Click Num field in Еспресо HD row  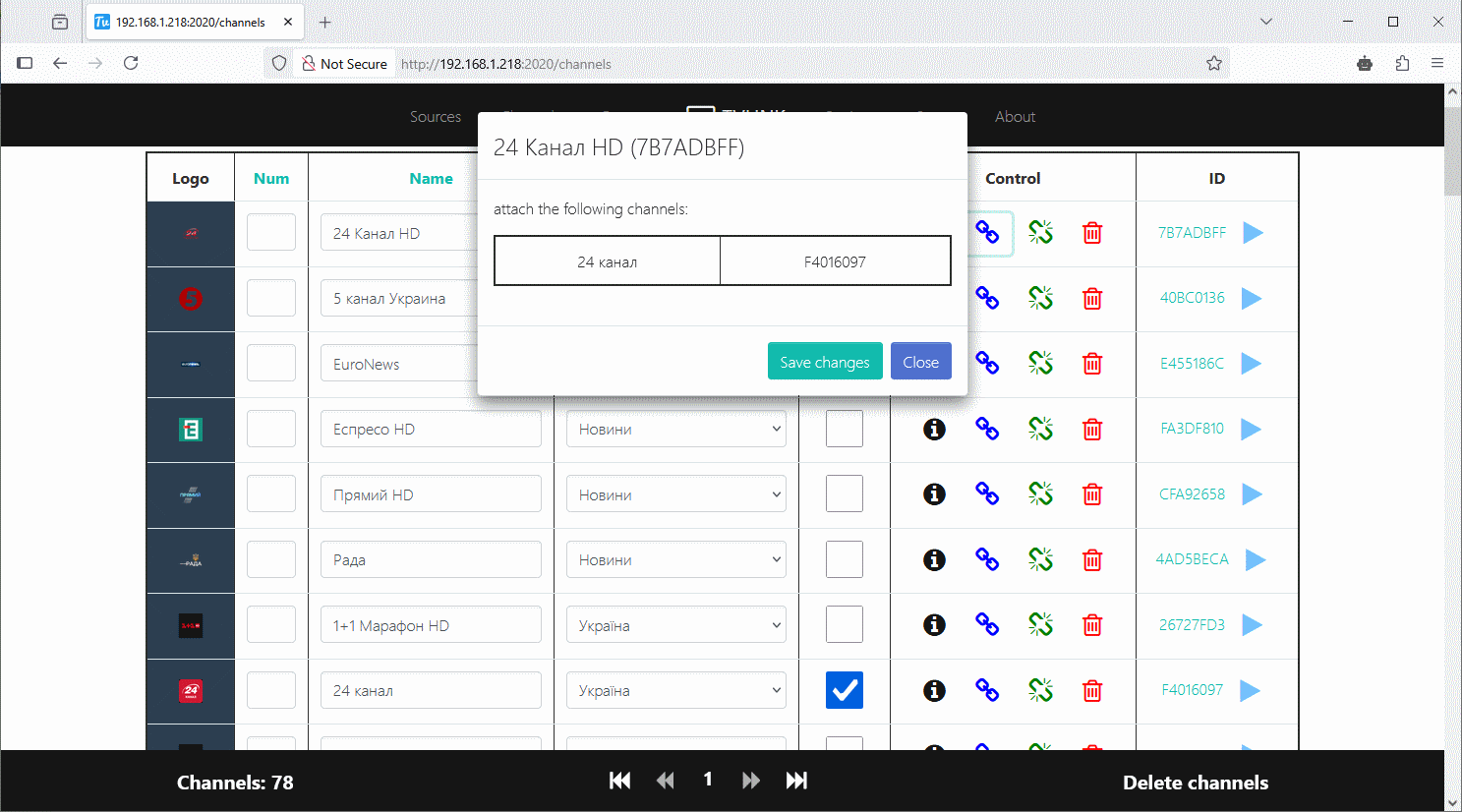271,429
